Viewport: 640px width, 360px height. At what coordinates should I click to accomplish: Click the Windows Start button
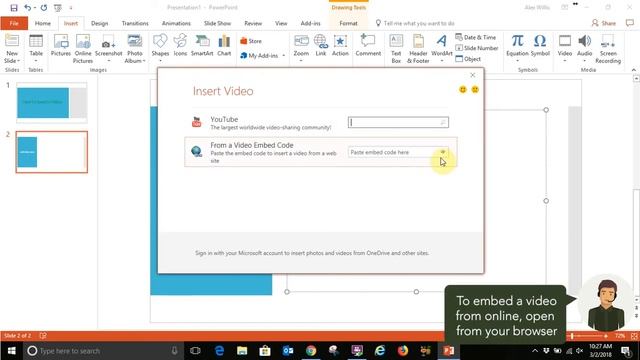click(11, 351)
